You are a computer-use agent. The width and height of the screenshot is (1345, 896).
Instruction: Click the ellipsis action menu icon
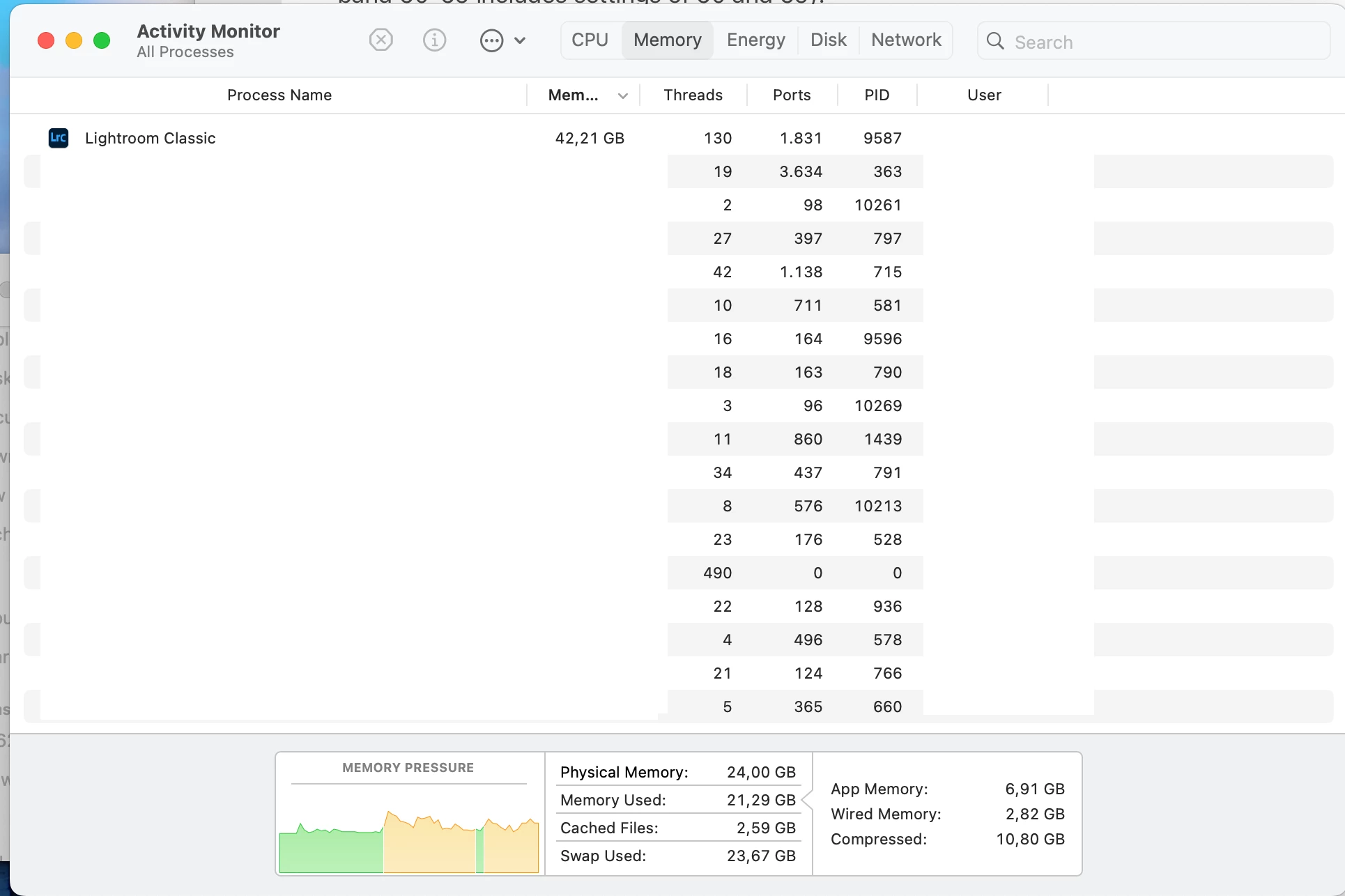point(491,40)
